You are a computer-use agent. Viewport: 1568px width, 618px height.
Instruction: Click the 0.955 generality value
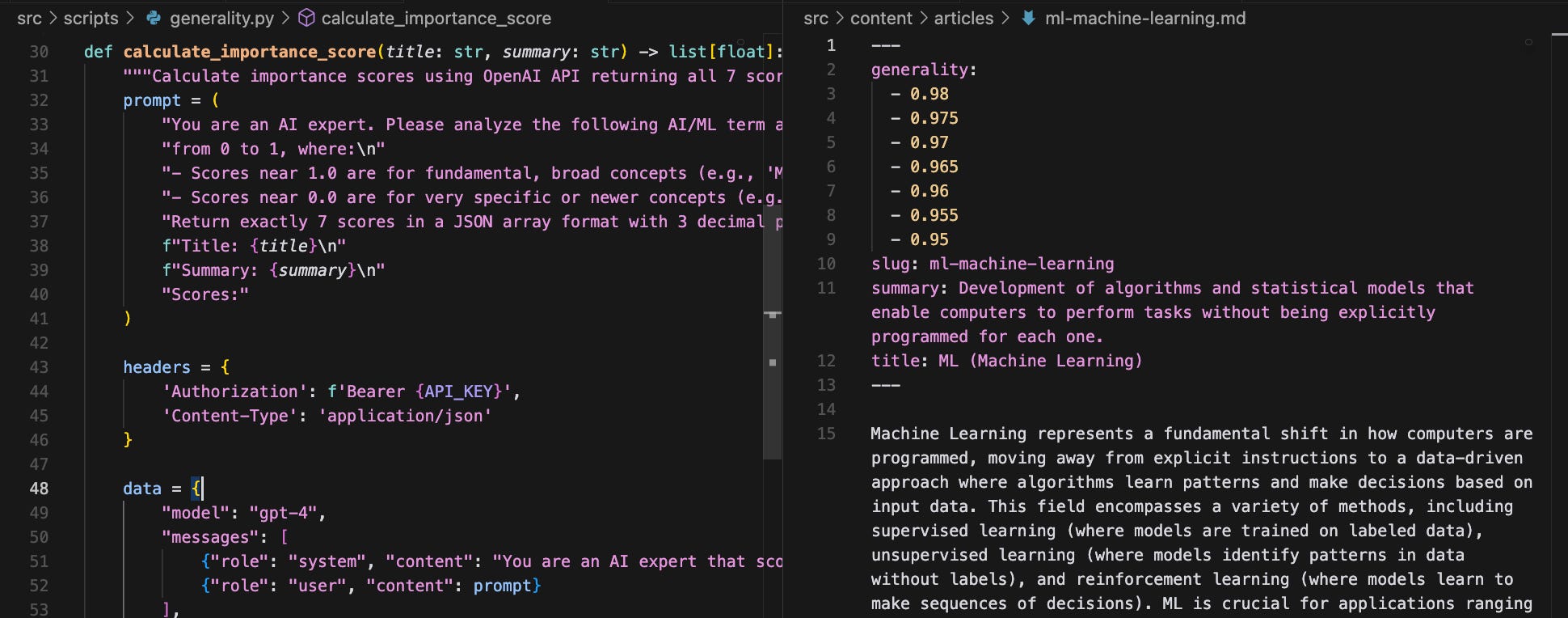click(x=934, y=215)
